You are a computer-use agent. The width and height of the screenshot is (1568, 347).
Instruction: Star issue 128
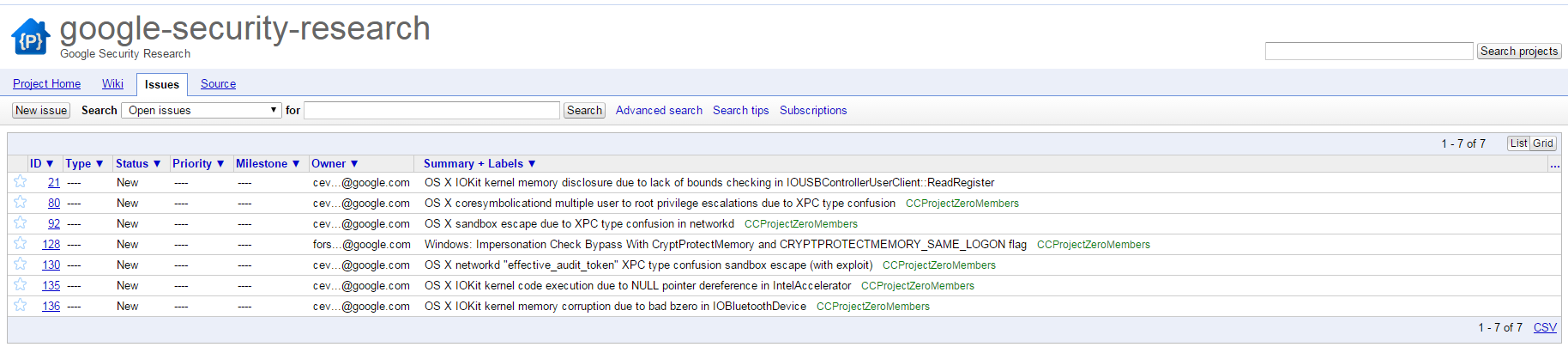[x=21, y=243]
